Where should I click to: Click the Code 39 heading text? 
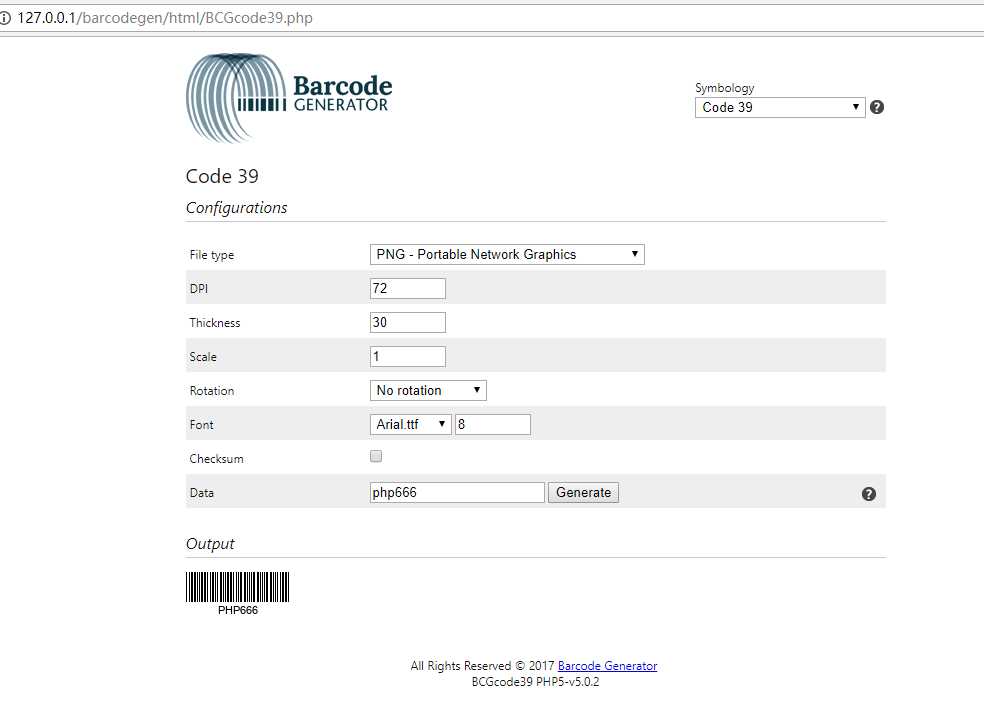[222, 176]
